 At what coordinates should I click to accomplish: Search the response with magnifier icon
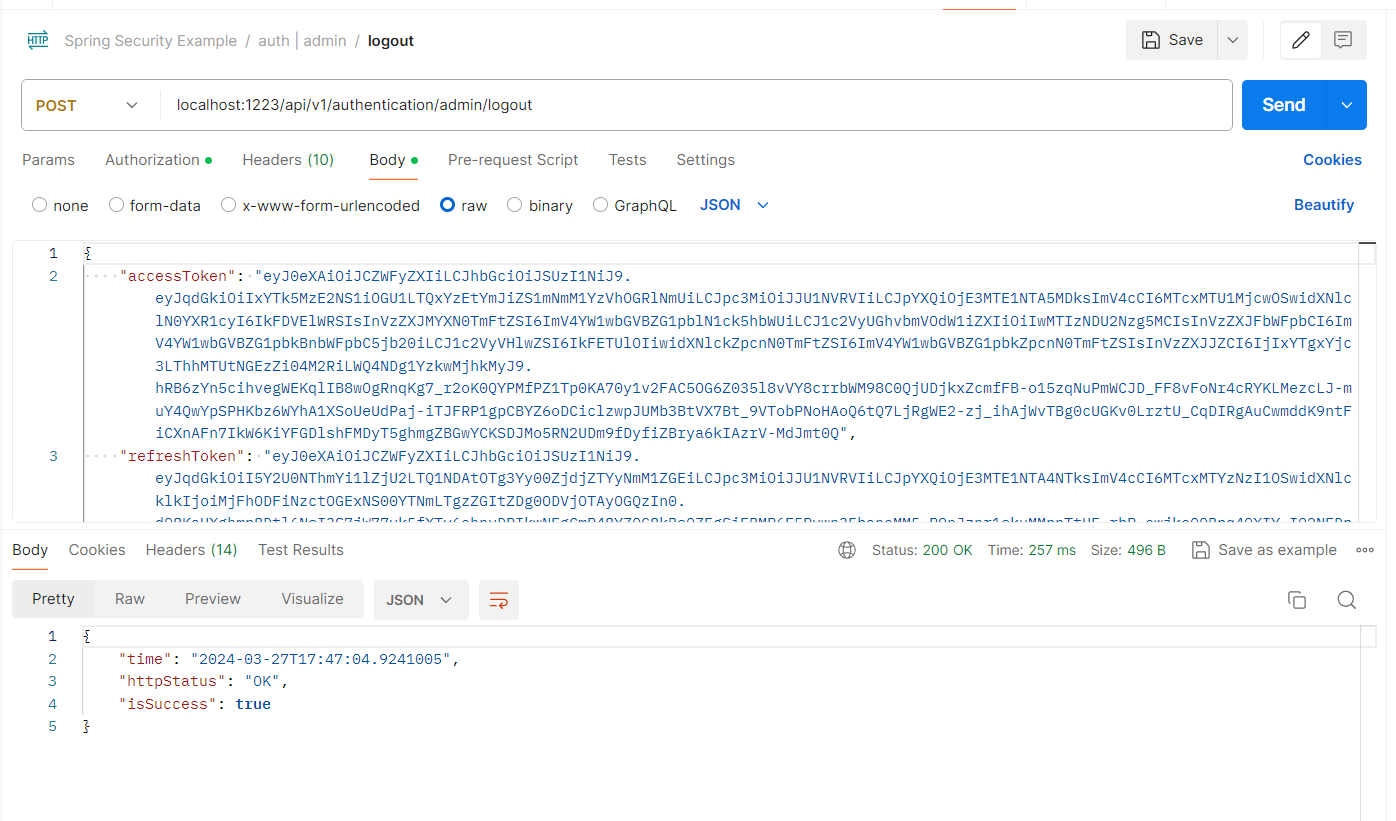(1347, 600)
